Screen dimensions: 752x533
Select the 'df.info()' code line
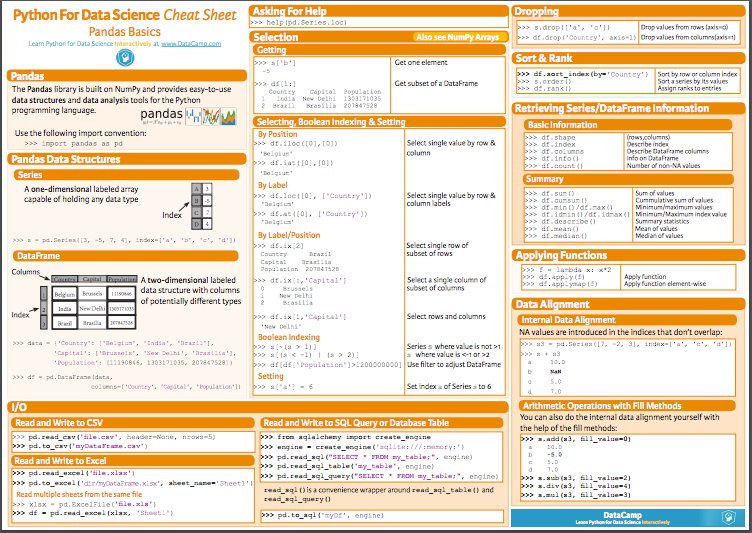pos(552,158)
